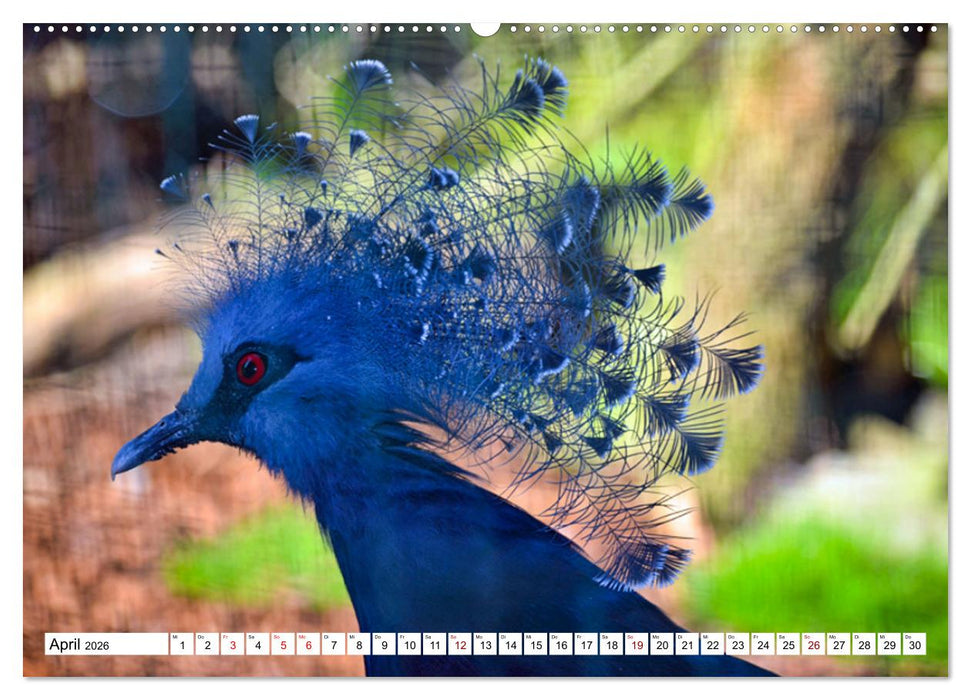Screen dimensions: 971x700
Task: Select the date cell for April 14
Action: pos(509,644)
